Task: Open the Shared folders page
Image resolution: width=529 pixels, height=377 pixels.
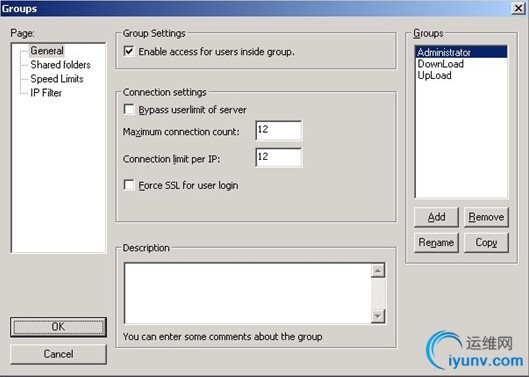Action: (x=60, y=65)
